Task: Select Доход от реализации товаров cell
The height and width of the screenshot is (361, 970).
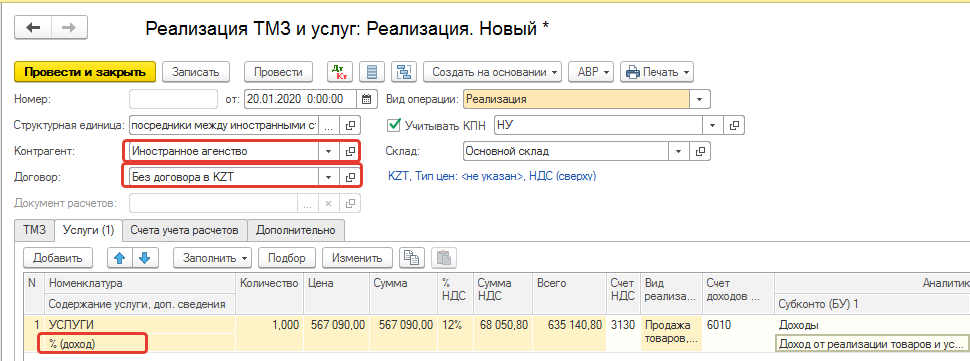Action: click(x=872, y=344)
